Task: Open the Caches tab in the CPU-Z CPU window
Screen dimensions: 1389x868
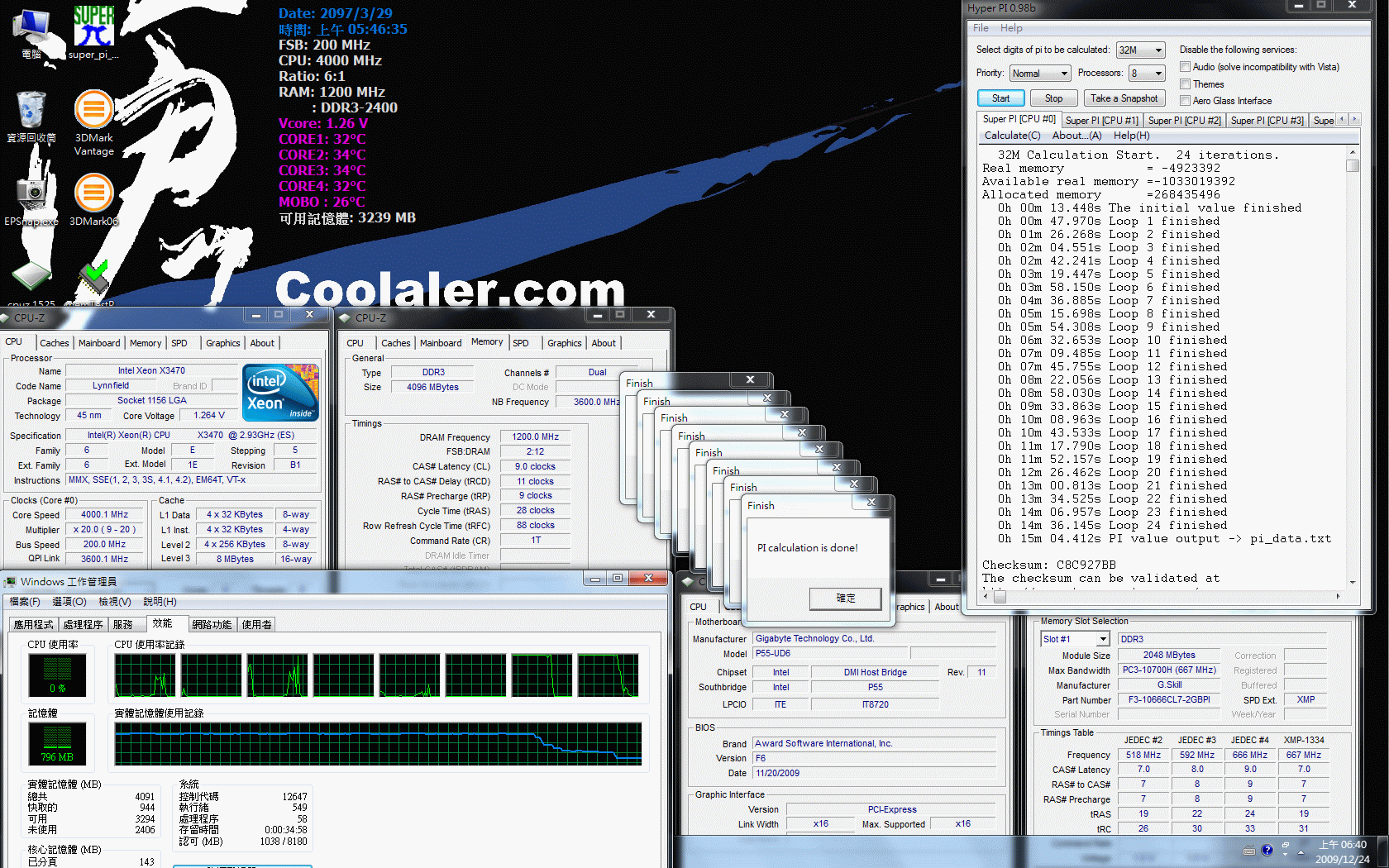Action: click(55, 343)
